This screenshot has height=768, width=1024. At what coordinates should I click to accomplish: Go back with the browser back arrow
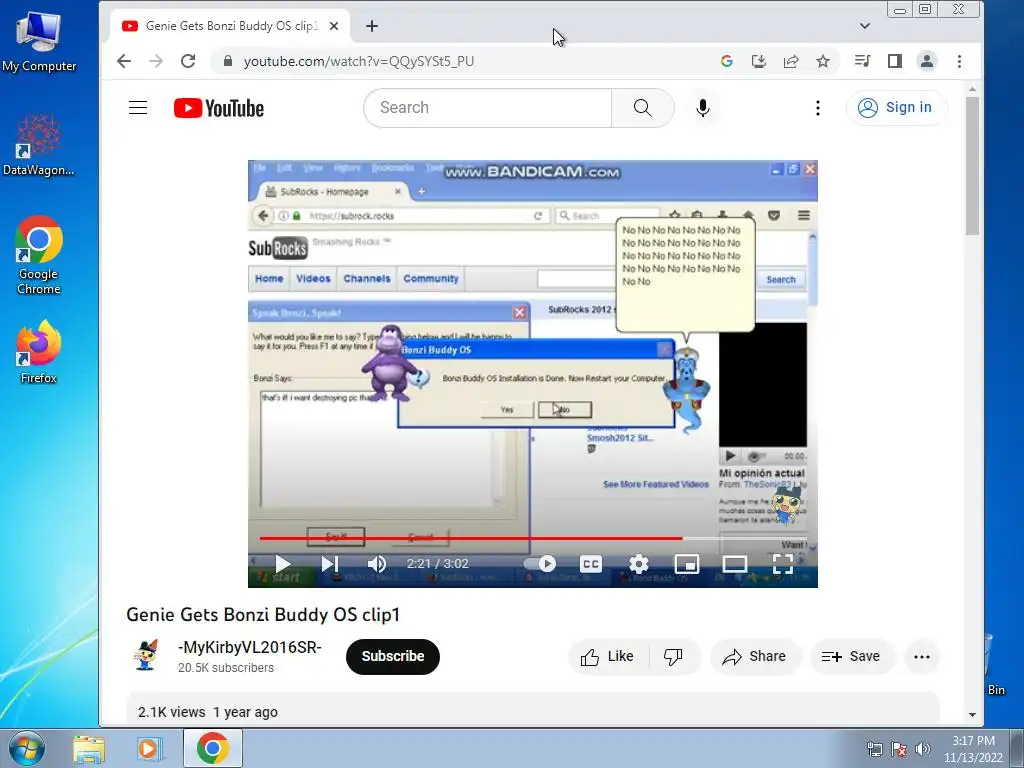pos(123,61)
